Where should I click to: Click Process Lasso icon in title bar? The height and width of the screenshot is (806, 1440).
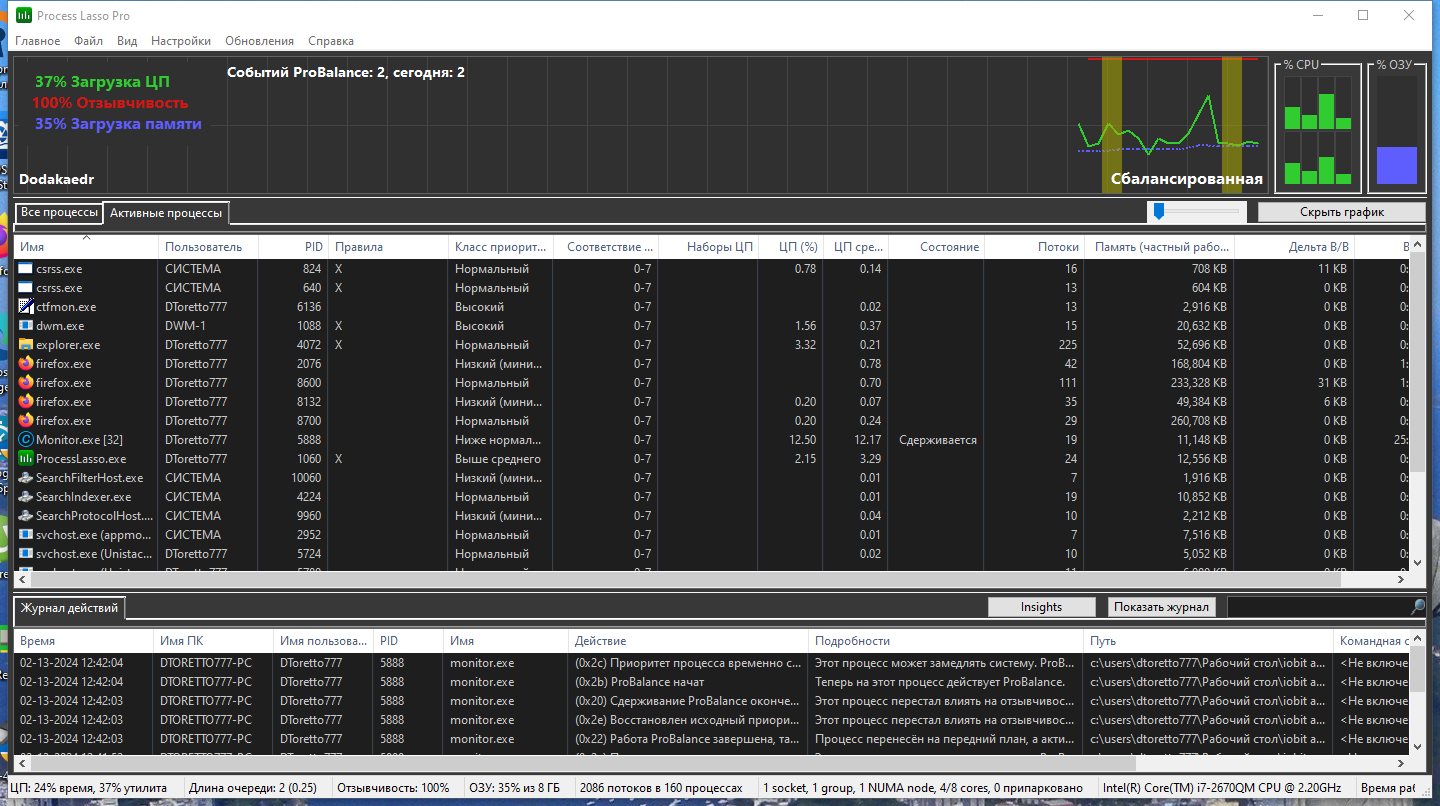[23, 16]
